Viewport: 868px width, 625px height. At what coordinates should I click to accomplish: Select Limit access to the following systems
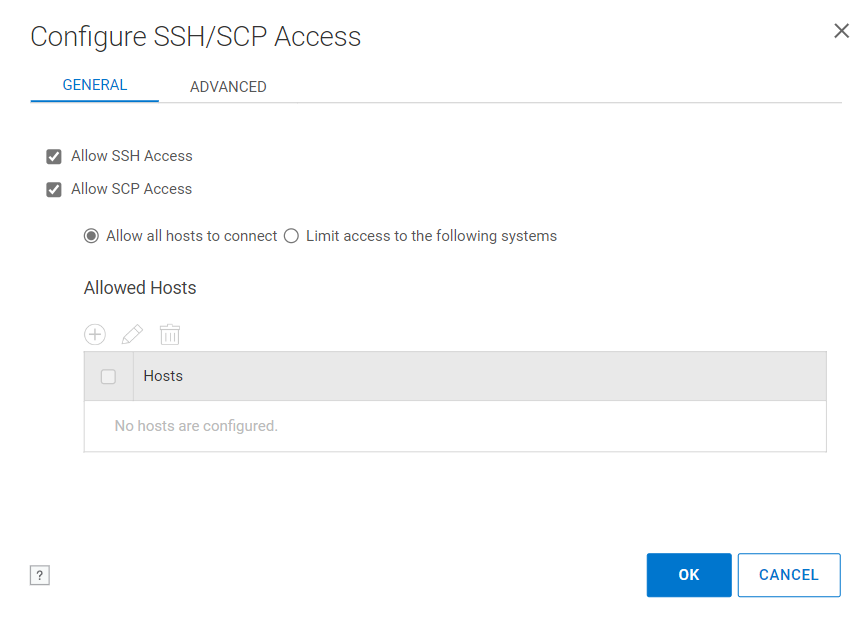(x=290, y=235)
